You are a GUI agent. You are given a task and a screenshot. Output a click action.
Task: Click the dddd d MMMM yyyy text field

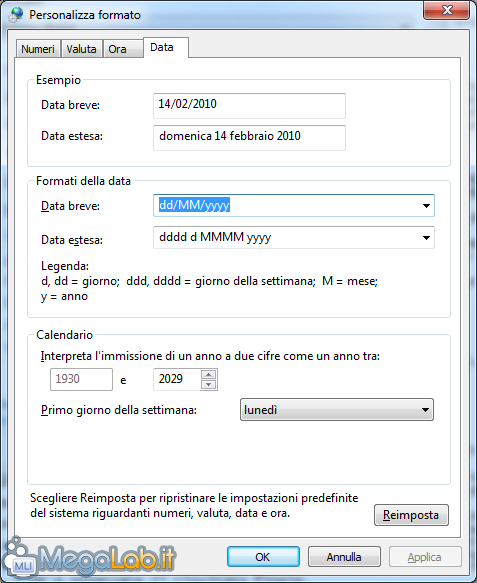(286, 237)
